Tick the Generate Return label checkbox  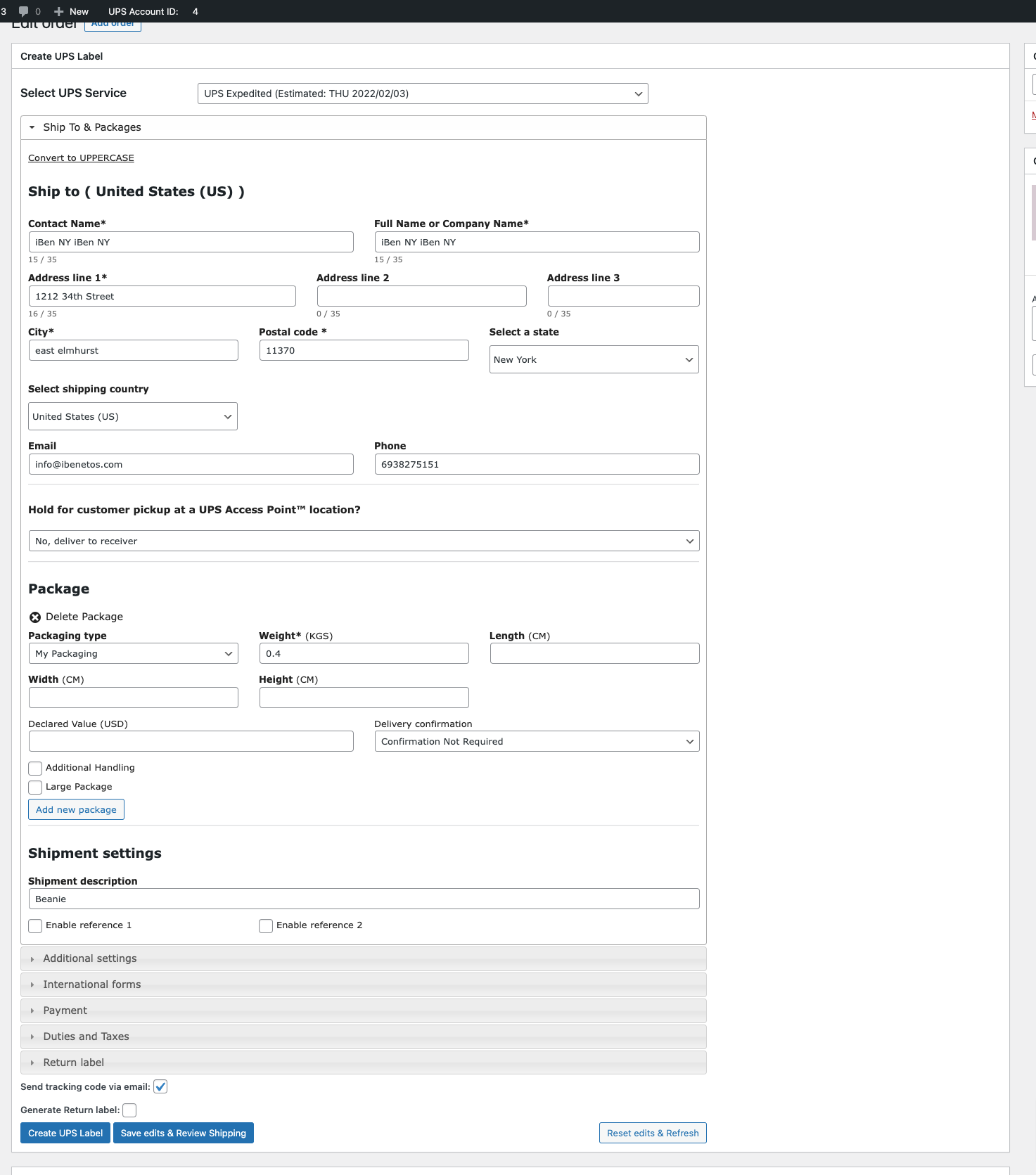pyautogui.click(x=129, y=1110)
